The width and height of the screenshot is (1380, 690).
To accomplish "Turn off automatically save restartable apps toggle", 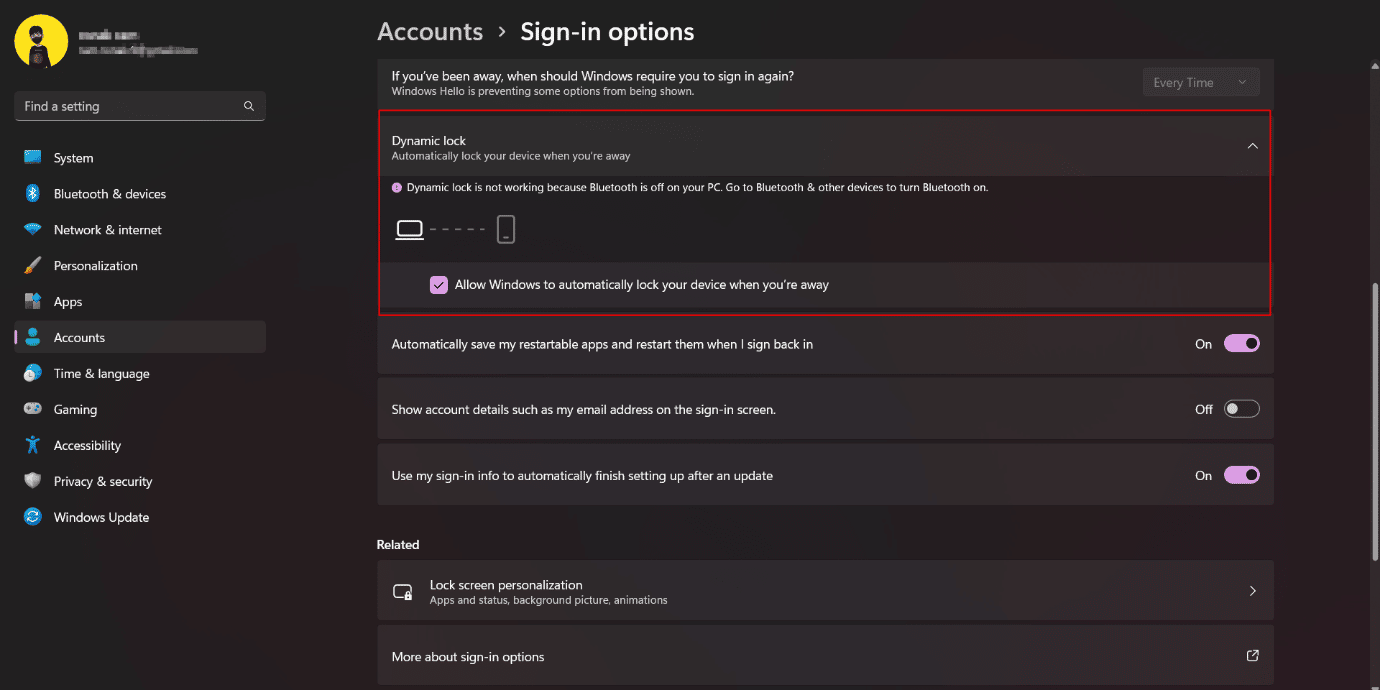I will click(1242, 344).
